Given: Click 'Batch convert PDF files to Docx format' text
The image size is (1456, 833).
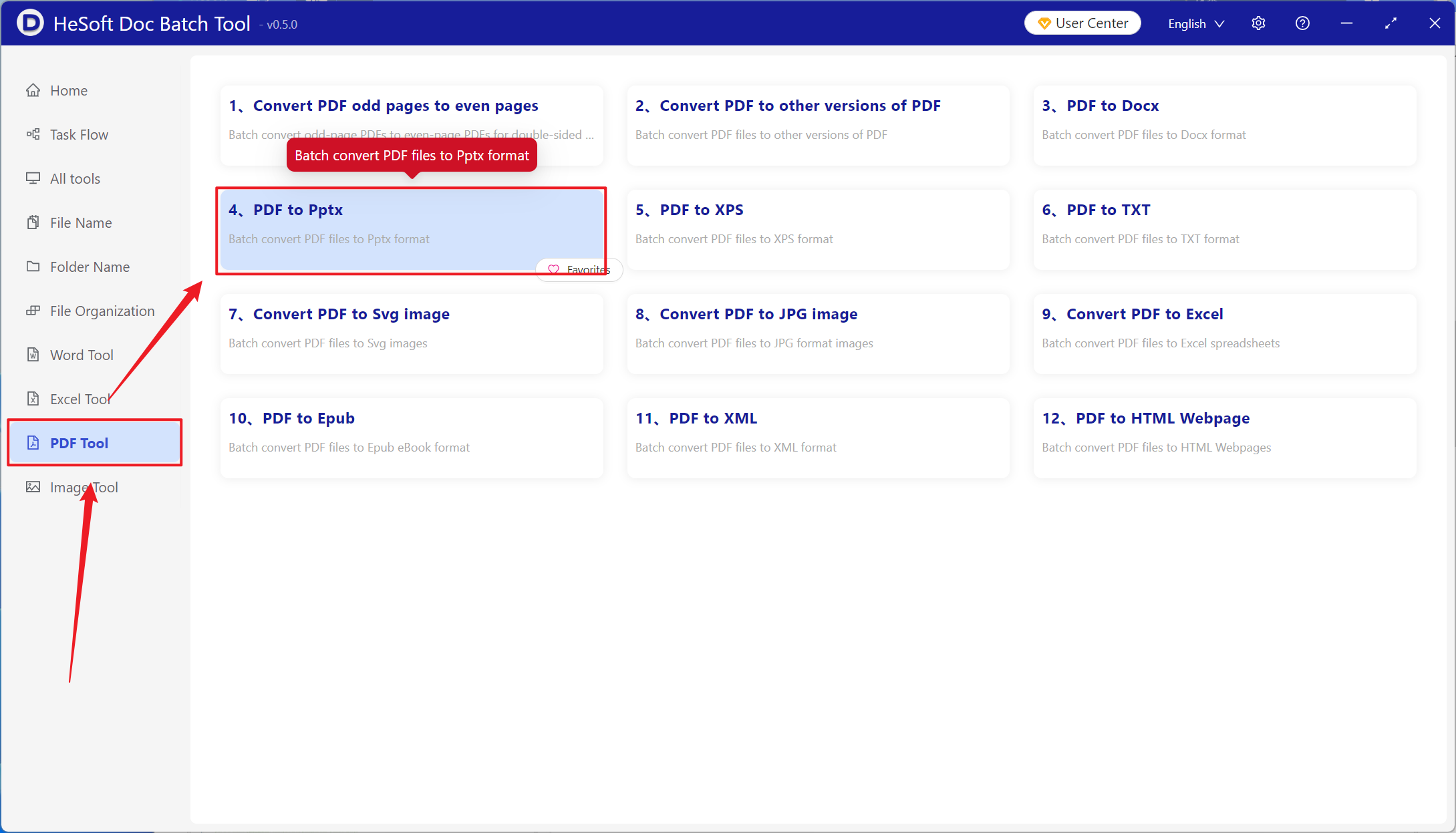Looking at the screenshot, I should 1144,135.
